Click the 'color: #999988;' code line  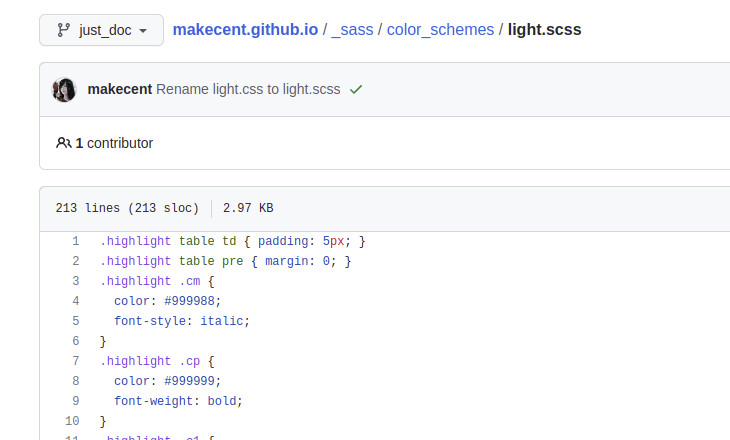point(168,301)
